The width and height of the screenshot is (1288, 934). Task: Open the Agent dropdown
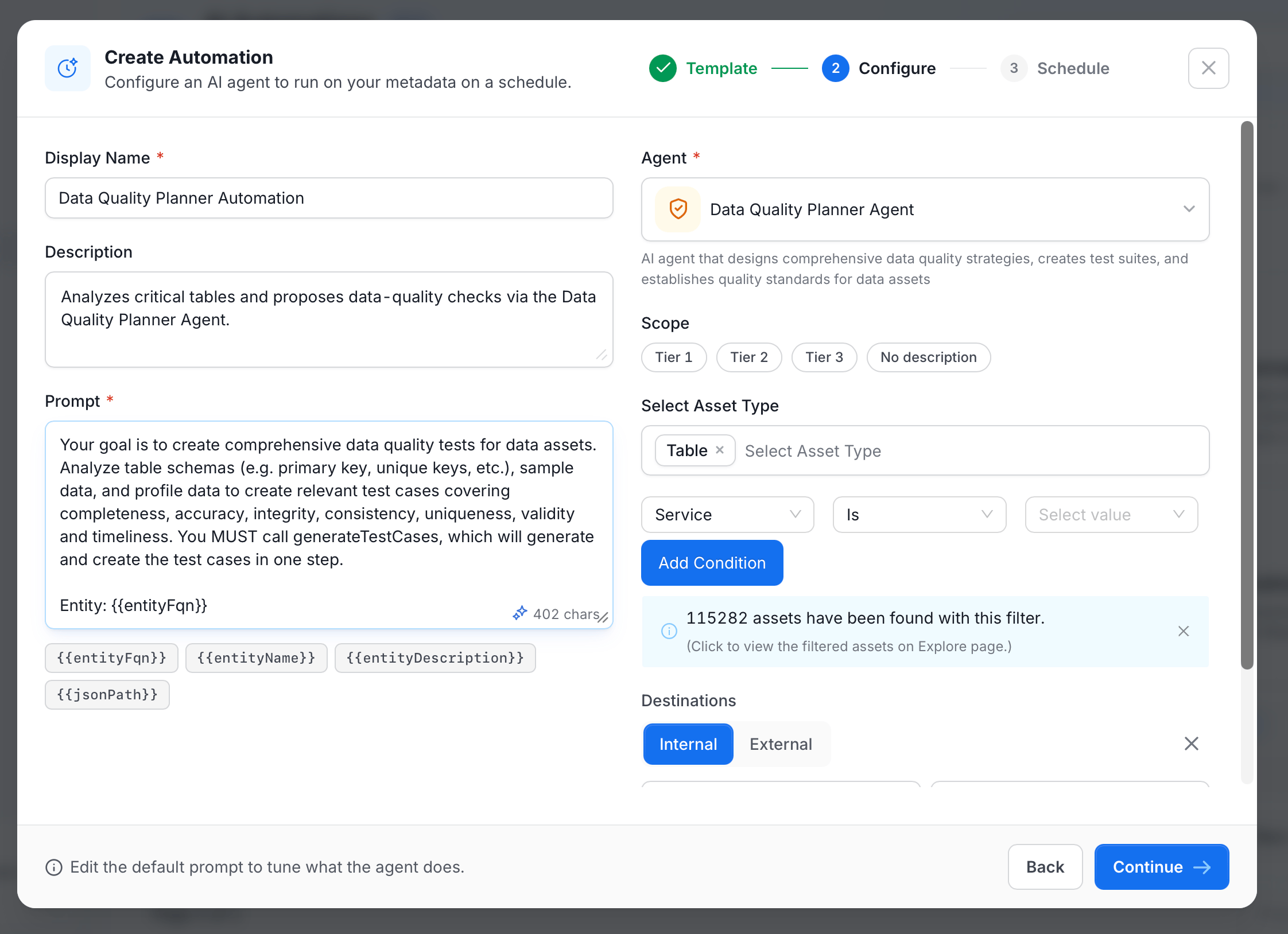[x=925, y=209]
